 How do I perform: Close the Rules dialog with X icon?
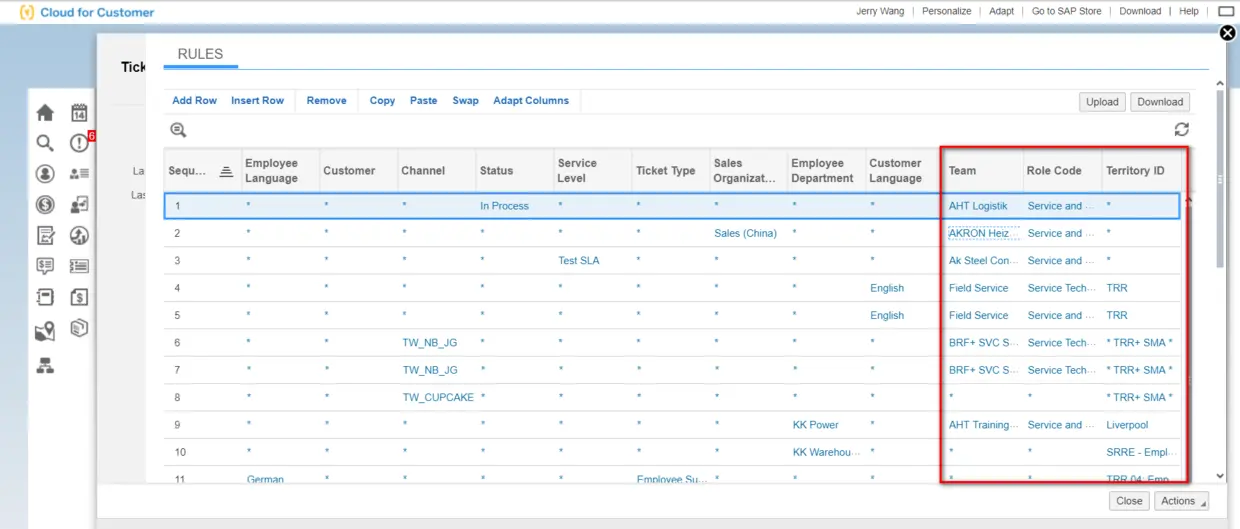point(1228,33)
